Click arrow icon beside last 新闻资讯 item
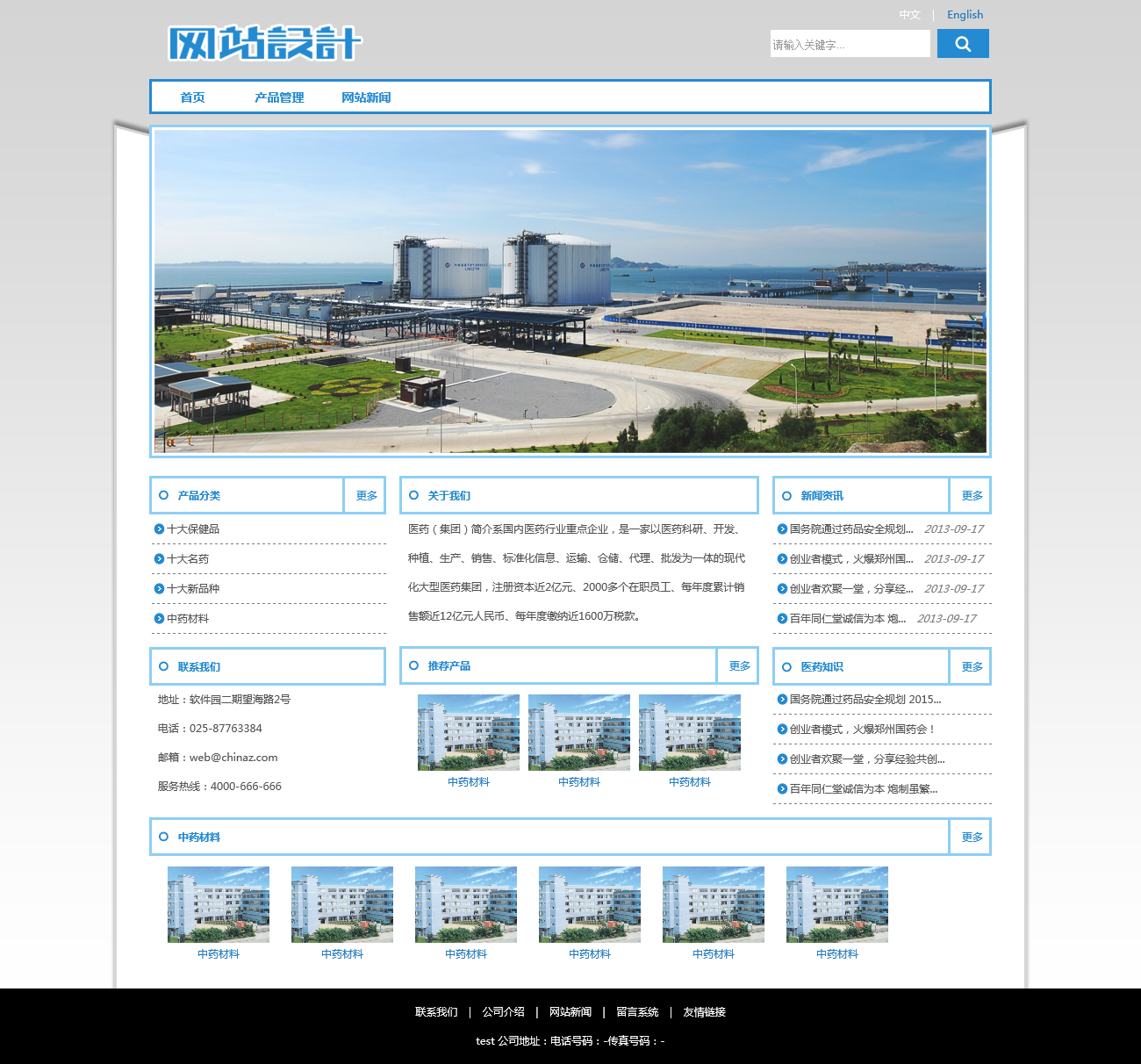Image resolution: width=1141 pixels, height=1064 pixels. [x=782, y=618]
